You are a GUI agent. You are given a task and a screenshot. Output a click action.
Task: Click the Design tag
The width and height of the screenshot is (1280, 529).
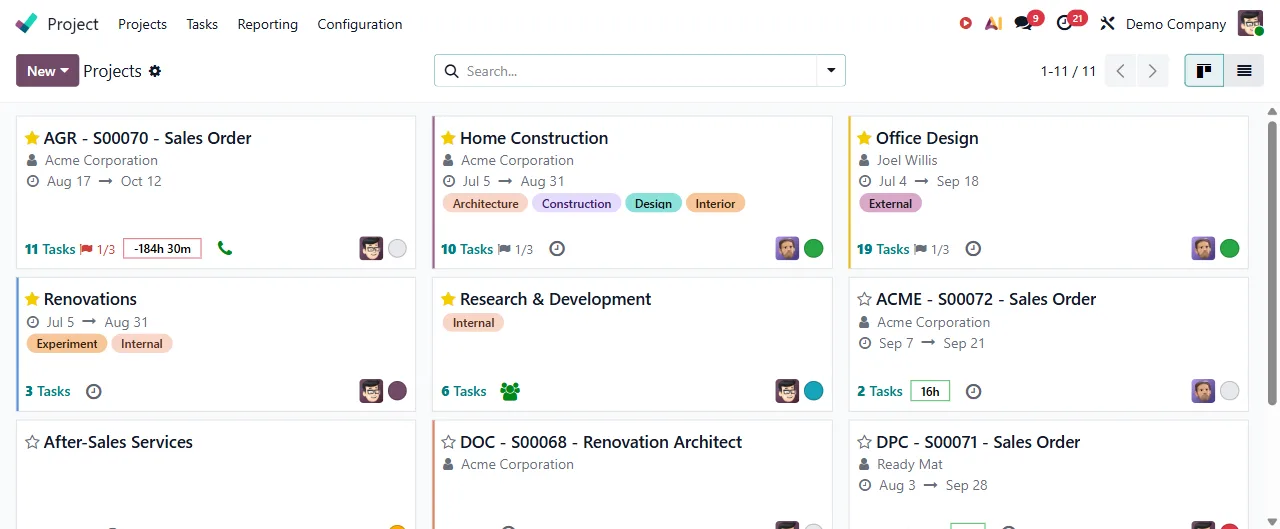click(653, 203)
